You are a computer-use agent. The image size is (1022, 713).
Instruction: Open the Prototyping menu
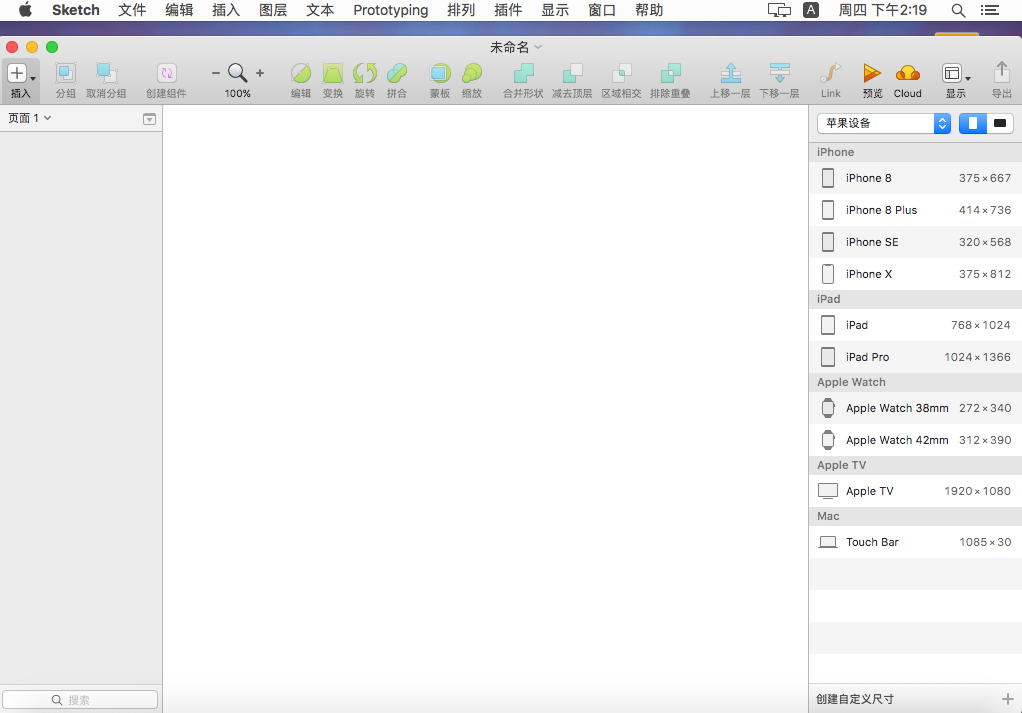pyautogui.click(x=390, y=10)
